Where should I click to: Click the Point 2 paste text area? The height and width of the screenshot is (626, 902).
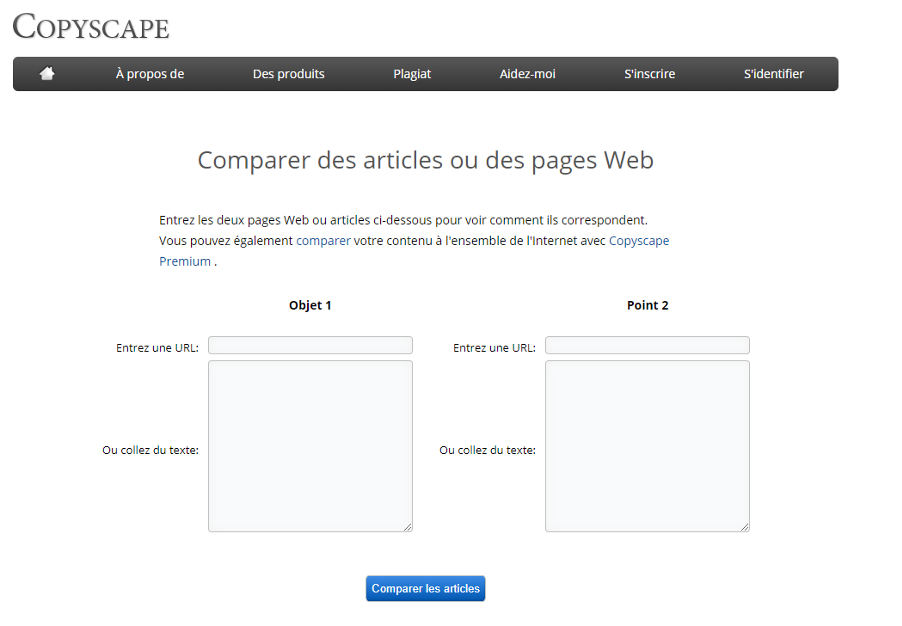pyautogui.click(x=647, y=446)
